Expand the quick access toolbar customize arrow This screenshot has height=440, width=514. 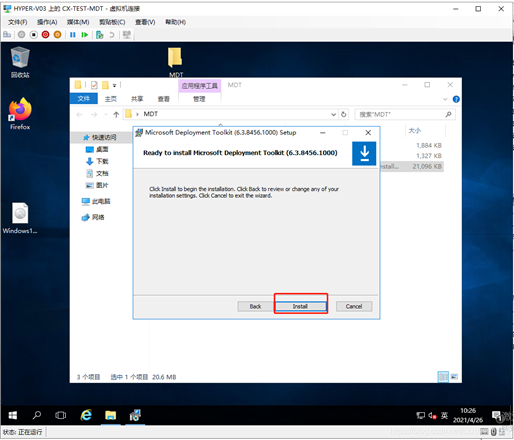[114, 86]
